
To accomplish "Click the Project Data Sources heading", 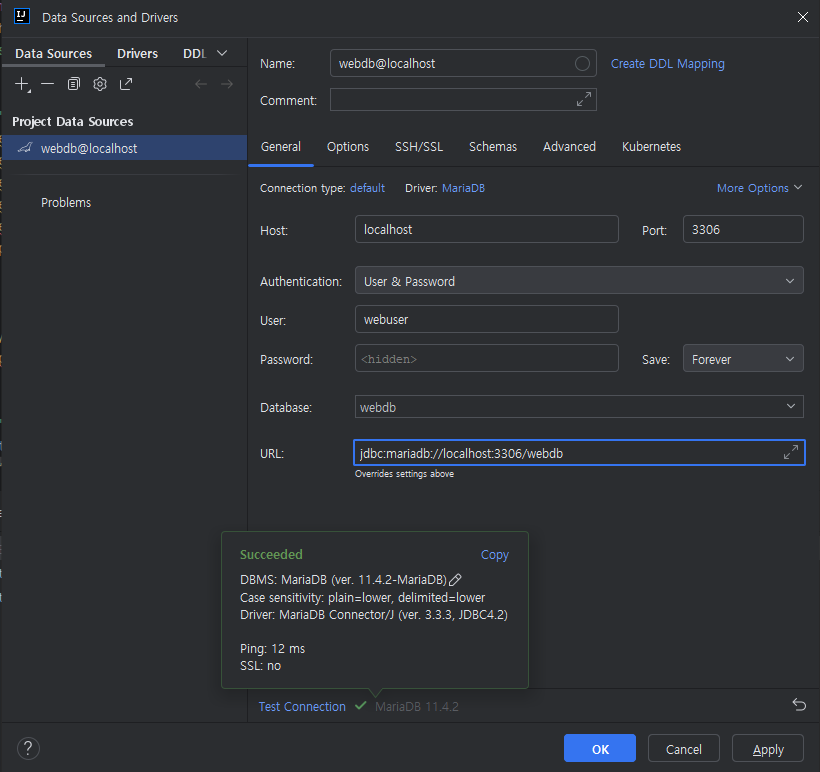I will click(x=73, y=121).
